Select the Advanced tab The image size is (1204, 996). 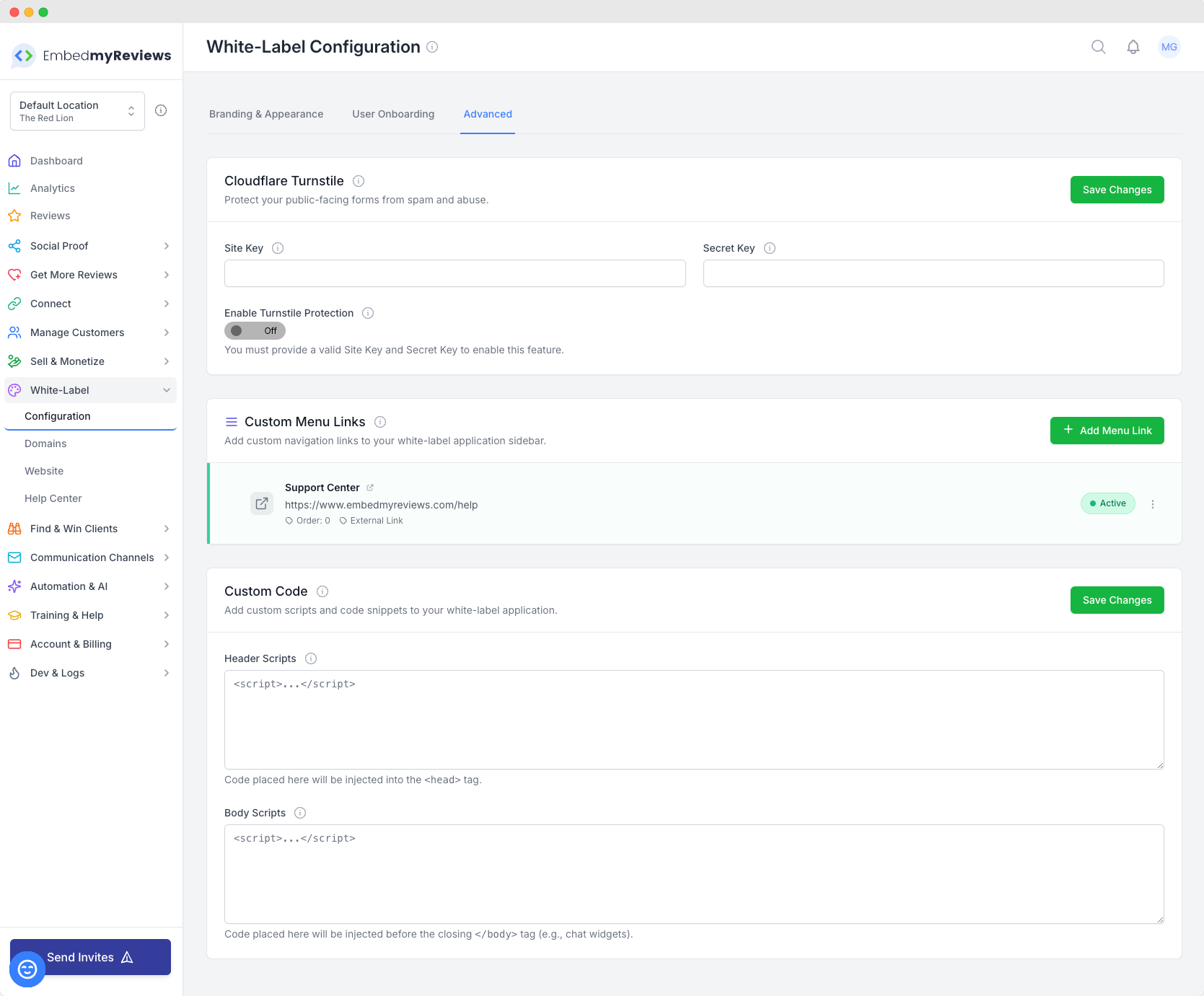488,114
